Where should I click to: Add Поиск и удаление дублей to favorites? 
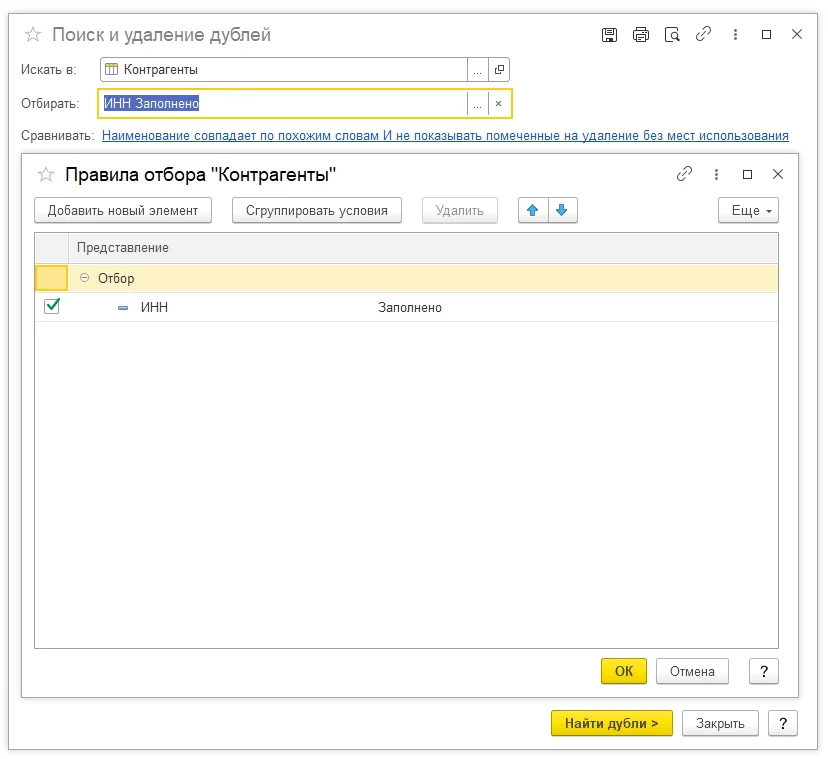[33, 35]
